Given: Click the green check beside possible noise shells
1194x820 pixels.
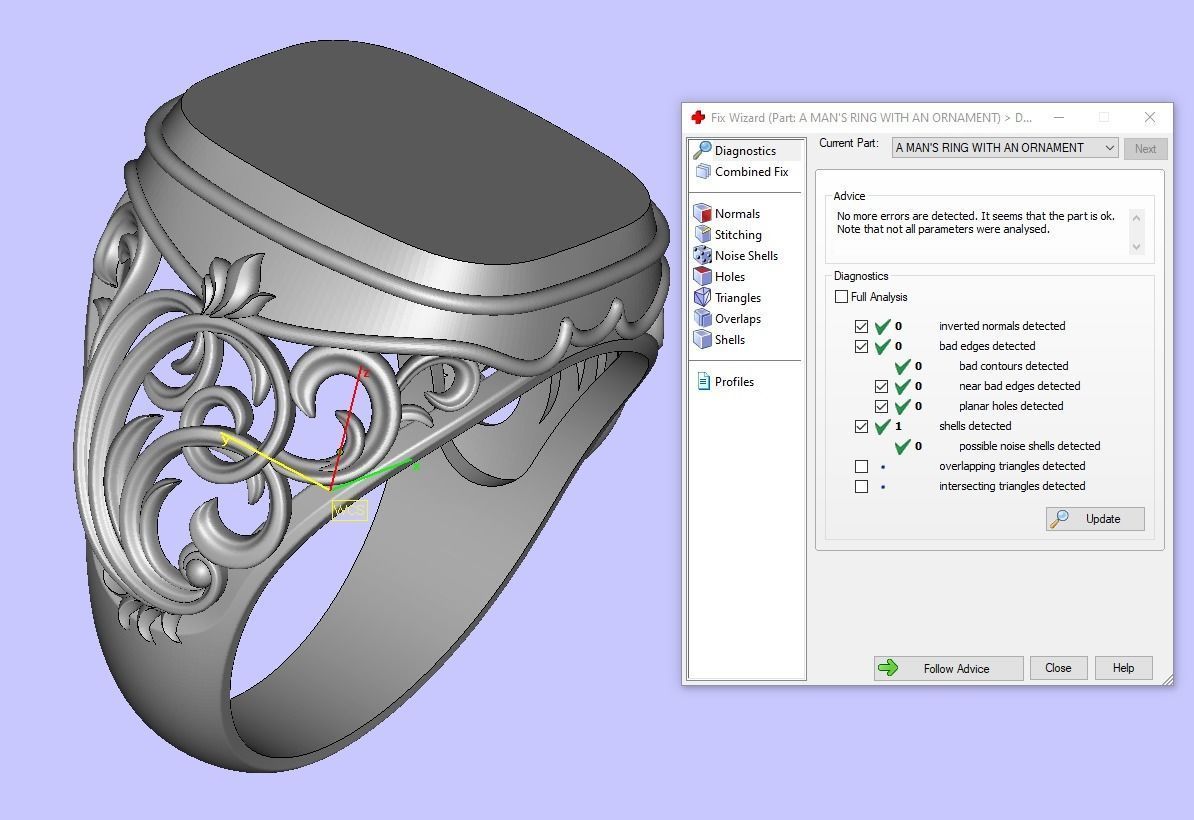Looking at the screenshot, I should (x=902, y=446).
